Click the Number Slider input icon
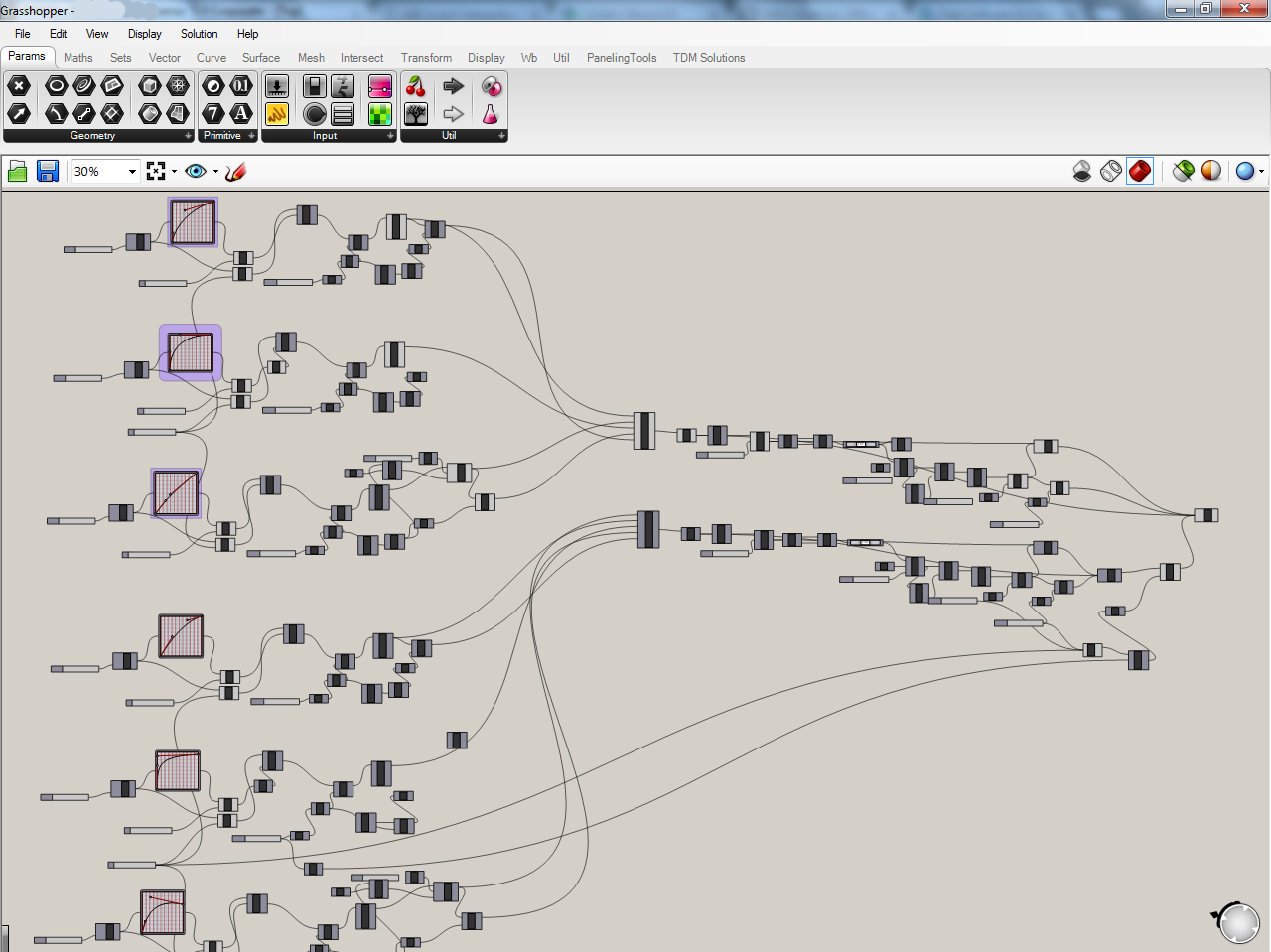 pos(277,87)
